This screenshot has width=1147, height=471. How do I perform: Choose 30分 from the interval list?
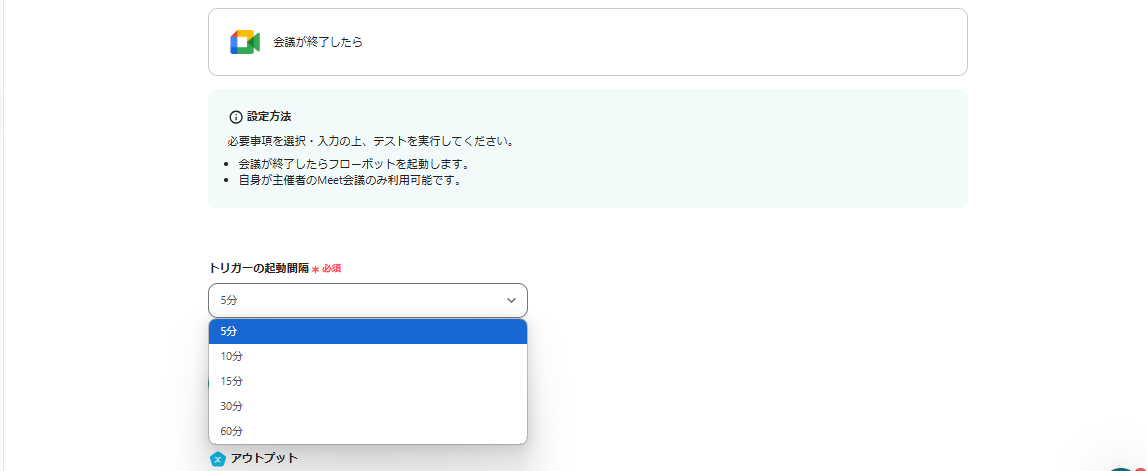pyautogui.click(x=368, y=406)
